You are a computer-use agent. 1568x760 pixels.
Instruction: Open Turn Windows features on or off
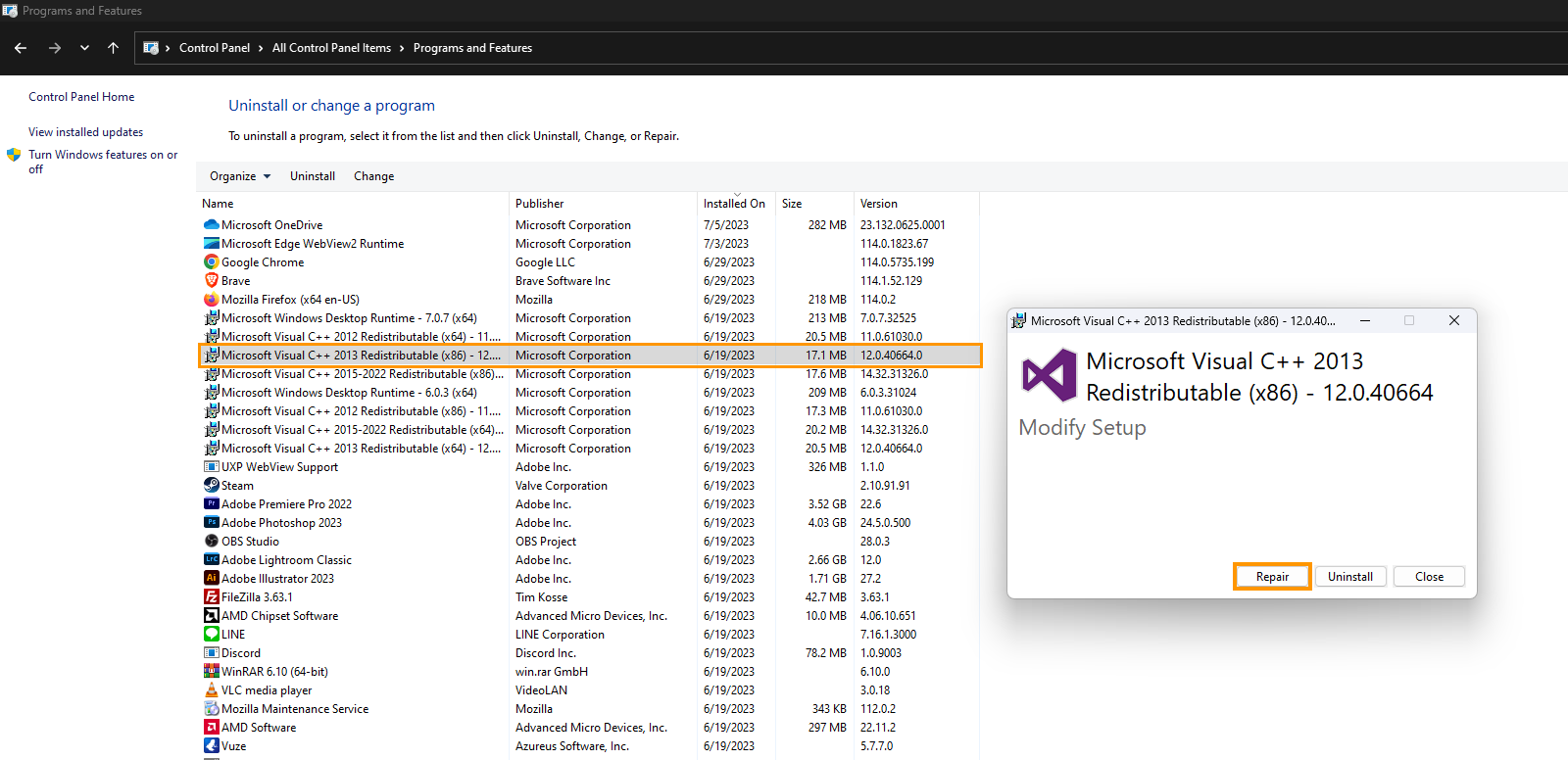[x=103, y=162]
